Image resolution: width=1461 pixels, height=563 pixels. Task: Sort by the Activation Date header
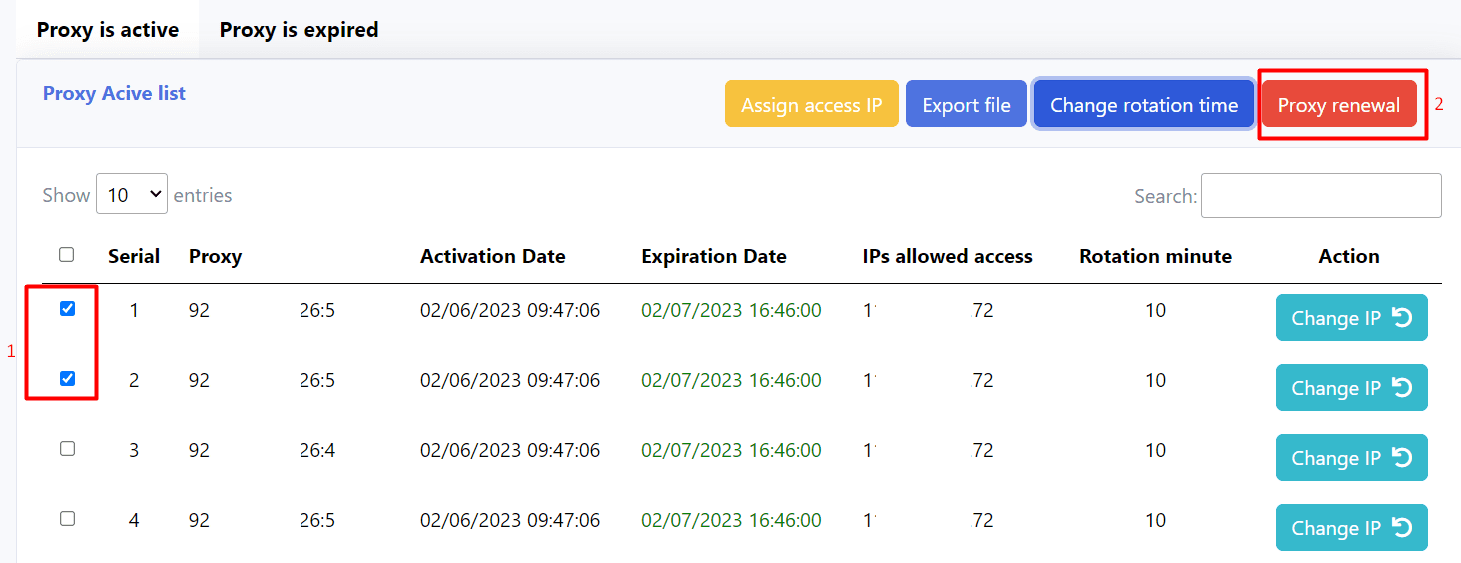click(492, 257)
